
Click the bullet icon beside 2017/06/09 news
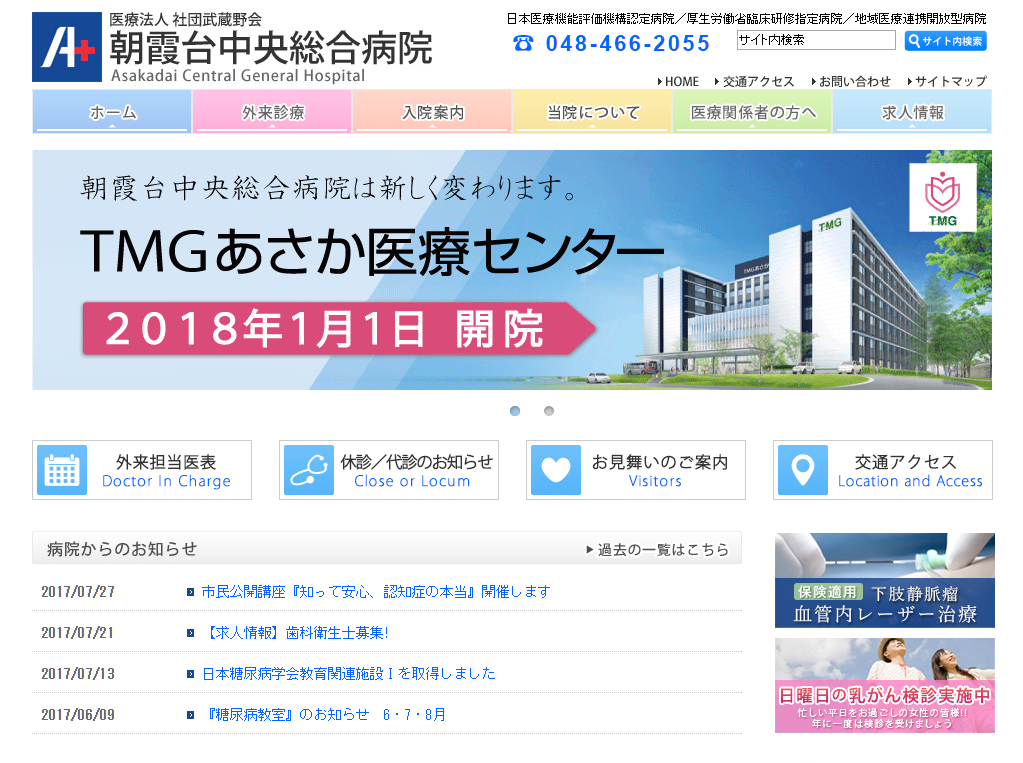click(191, 715)
